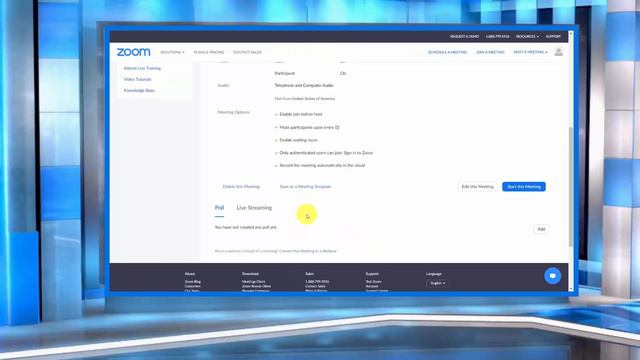Open Attend Live Training sidebar link
The width and height of the screenshot is (640, 360).
point(142,68)
